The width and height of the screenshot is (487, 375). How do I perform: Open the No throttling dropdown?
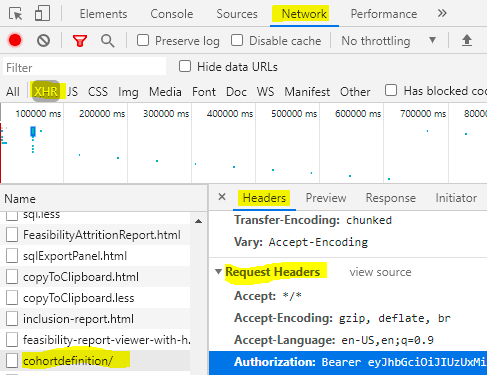(388, 41)
